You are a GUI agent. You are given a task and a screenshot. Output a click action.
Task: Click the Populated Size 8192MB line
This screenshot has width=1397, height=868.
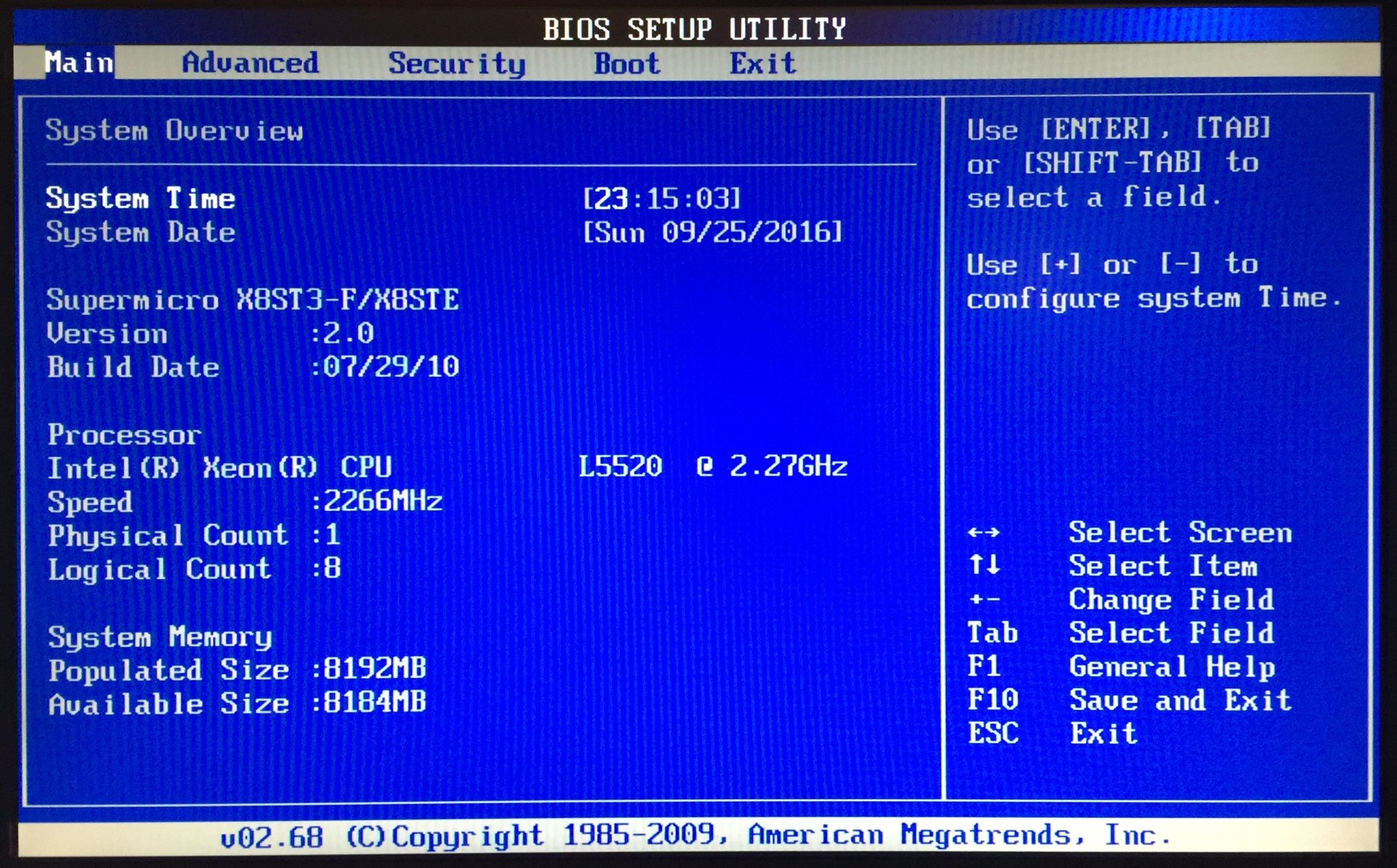237,670
